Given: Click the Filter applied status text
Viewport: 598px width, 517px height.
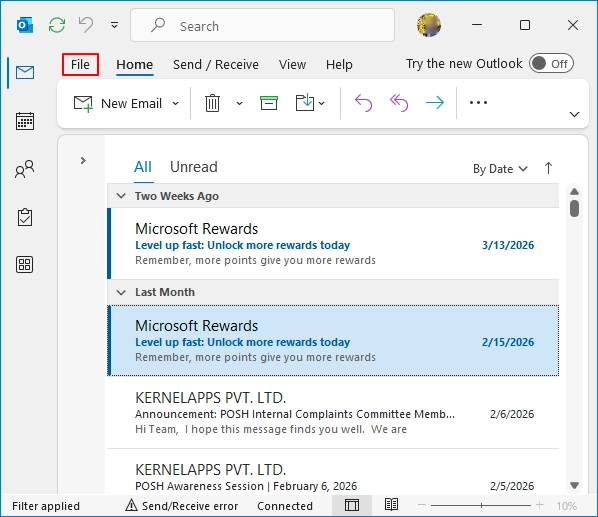Looking at the screenshot, I should tap(46, 506).
